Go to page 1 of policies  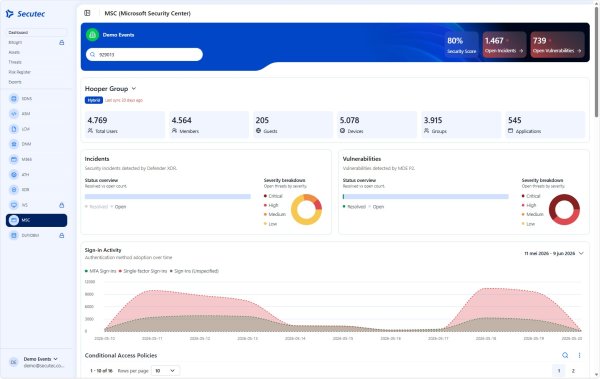(x=559, y=371)
